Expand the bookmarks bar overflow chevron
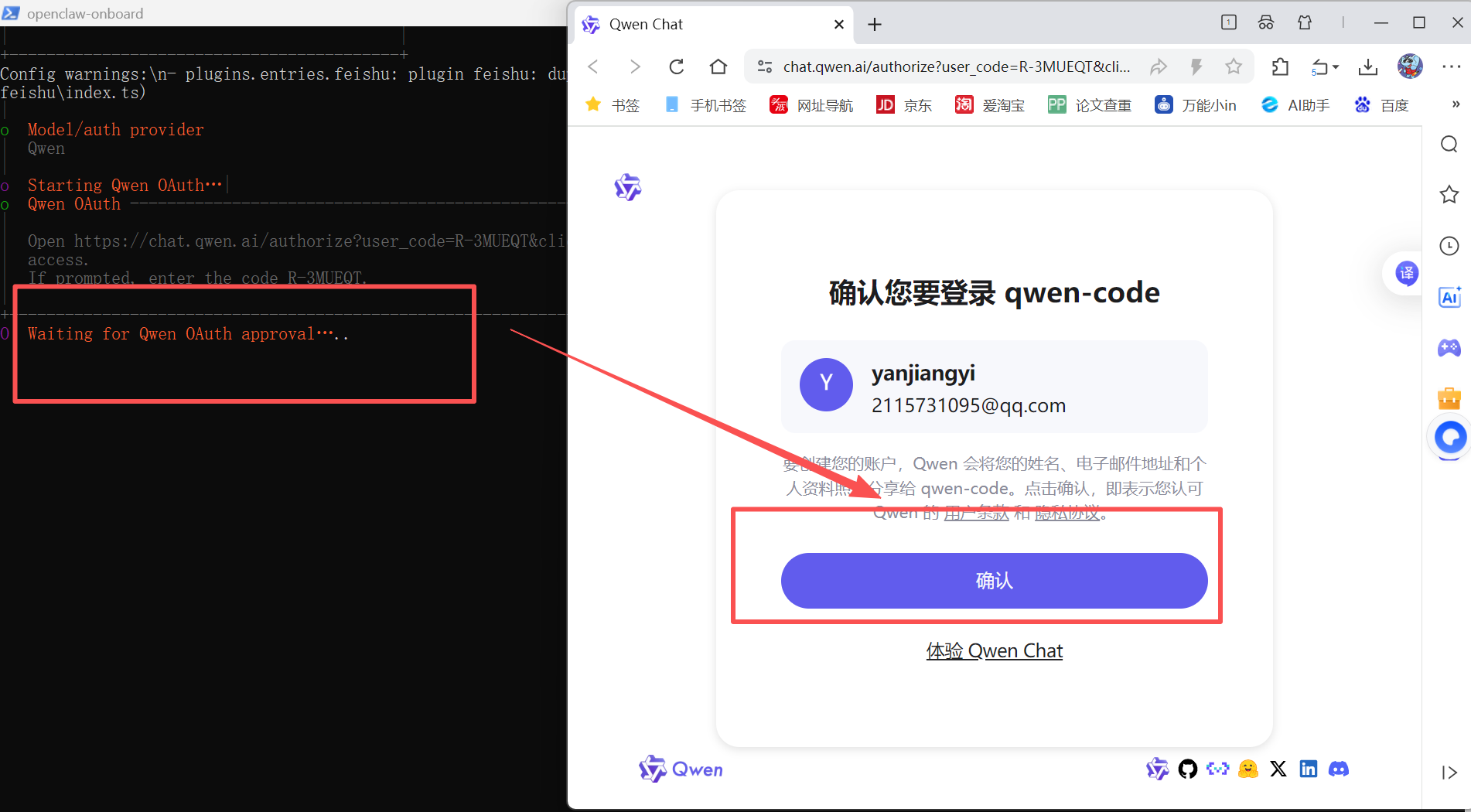The height and width of the screenshot is (812, 1471). [x=1456, y=104]
